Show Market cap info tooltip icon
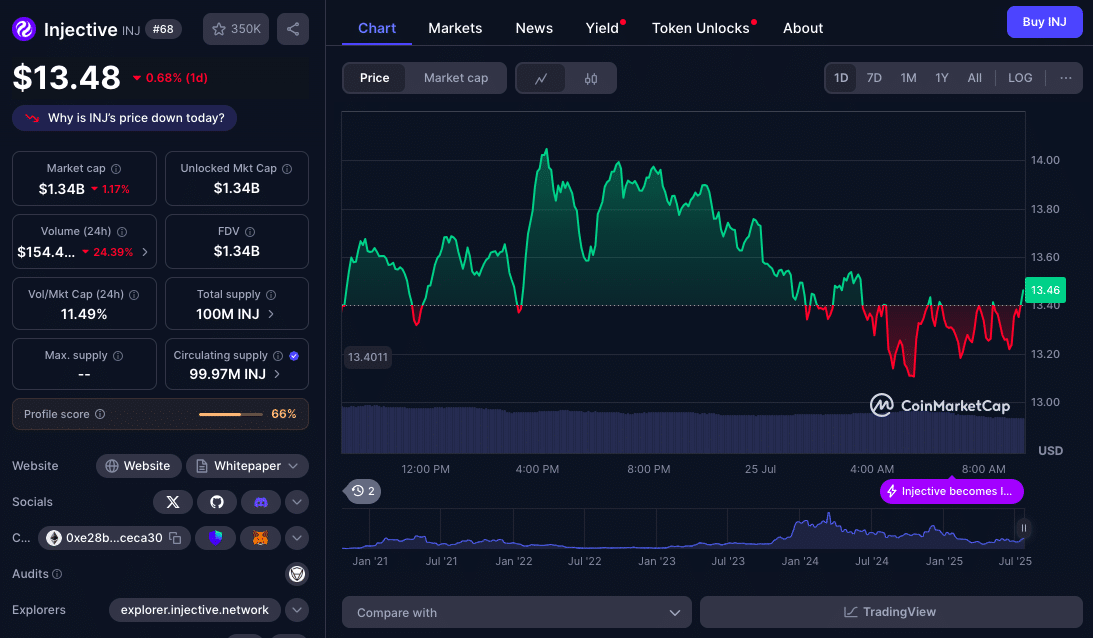The image size is (1093, 638). [x=116, y=169]
